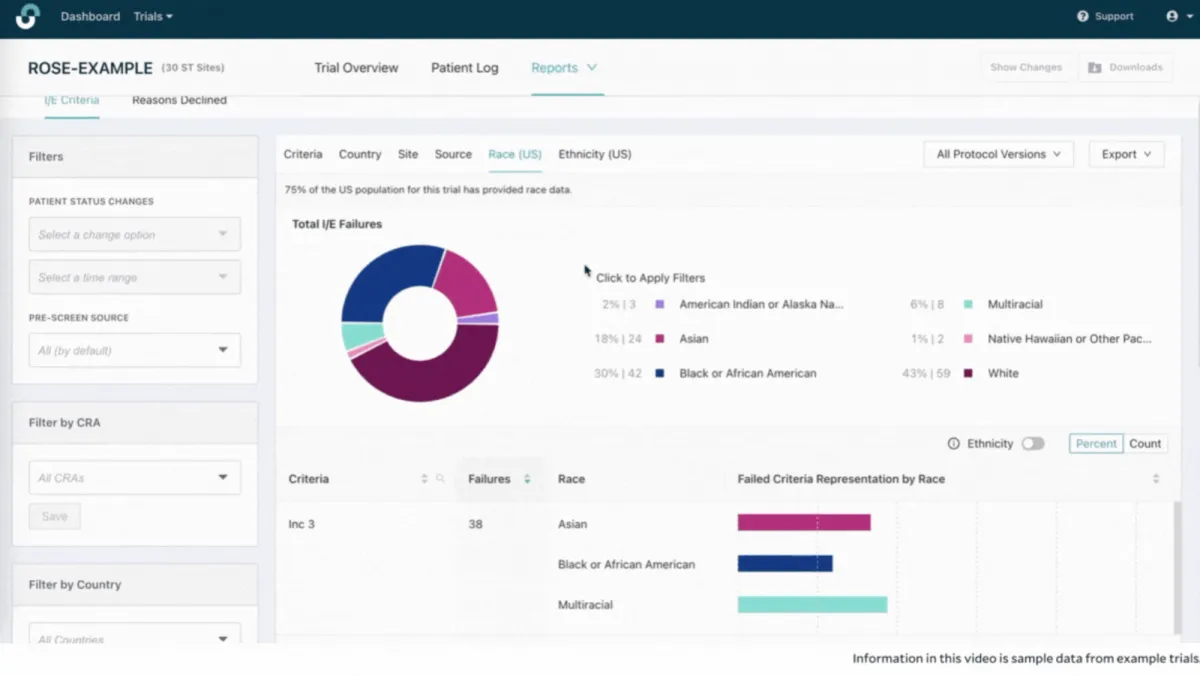Click search icon in Criteria column header
This screenshot has width=1200, height=676.
tap(440, 479)
